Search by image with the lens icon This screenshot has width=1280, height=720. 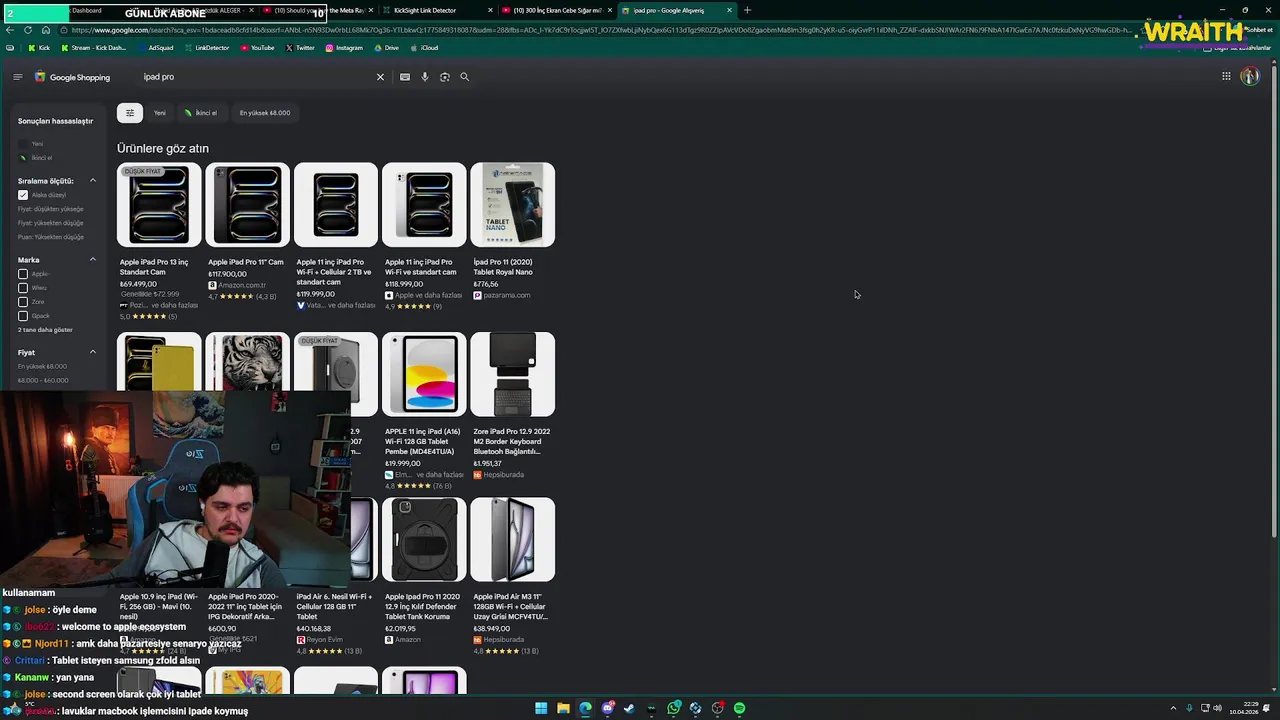pos(445,77)
